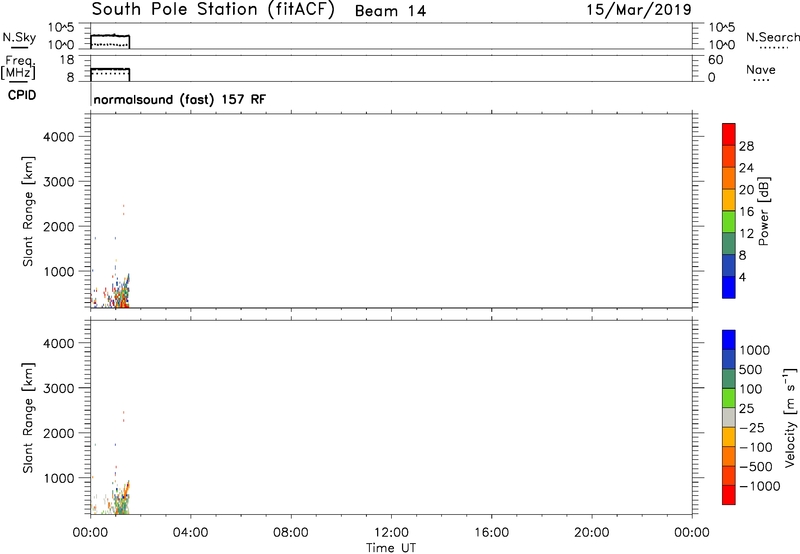The width and height of the screenshot is (800, 554).
Task: Click the frequency trace in the Freq. panel
Action: coord(110,69)
